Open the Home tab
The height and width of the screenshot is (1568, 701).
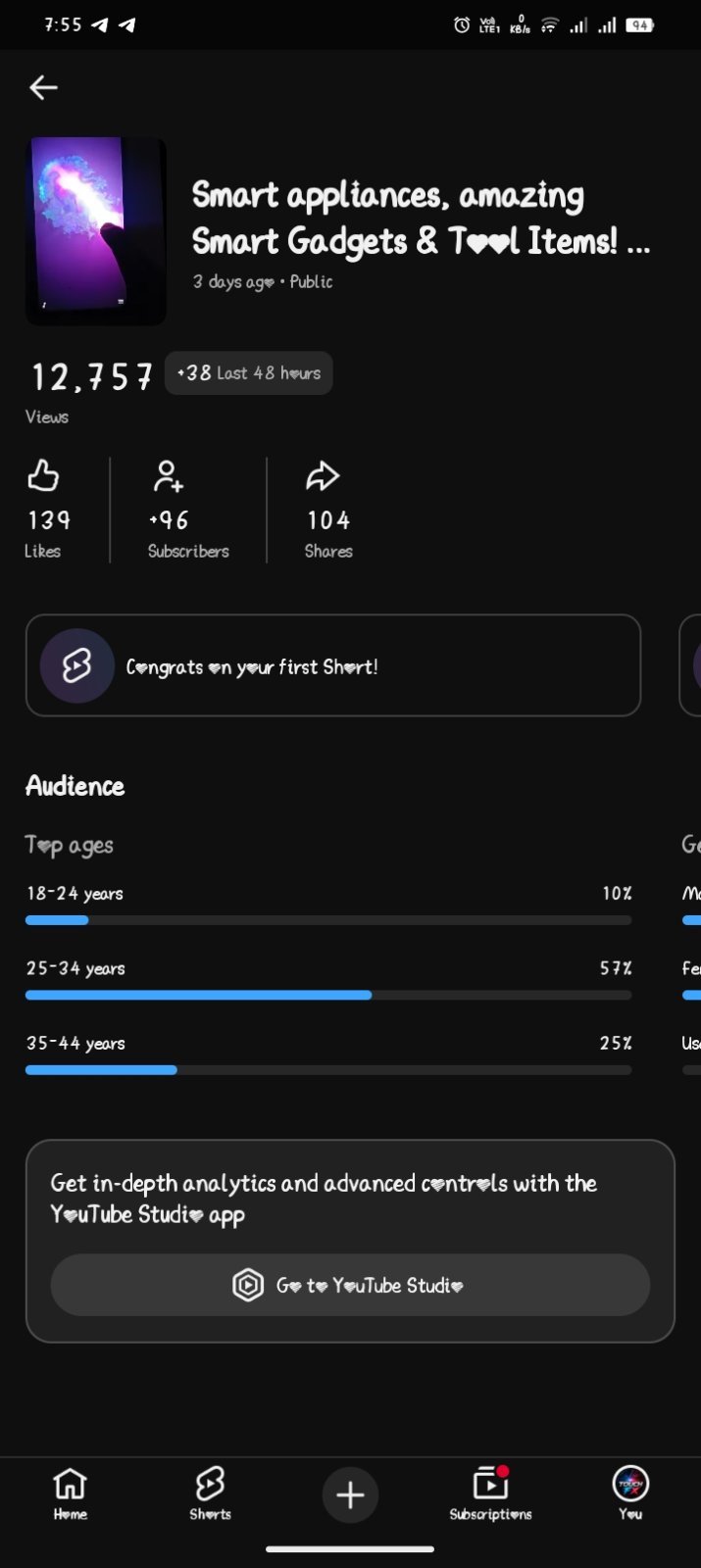click(70, 1494)
